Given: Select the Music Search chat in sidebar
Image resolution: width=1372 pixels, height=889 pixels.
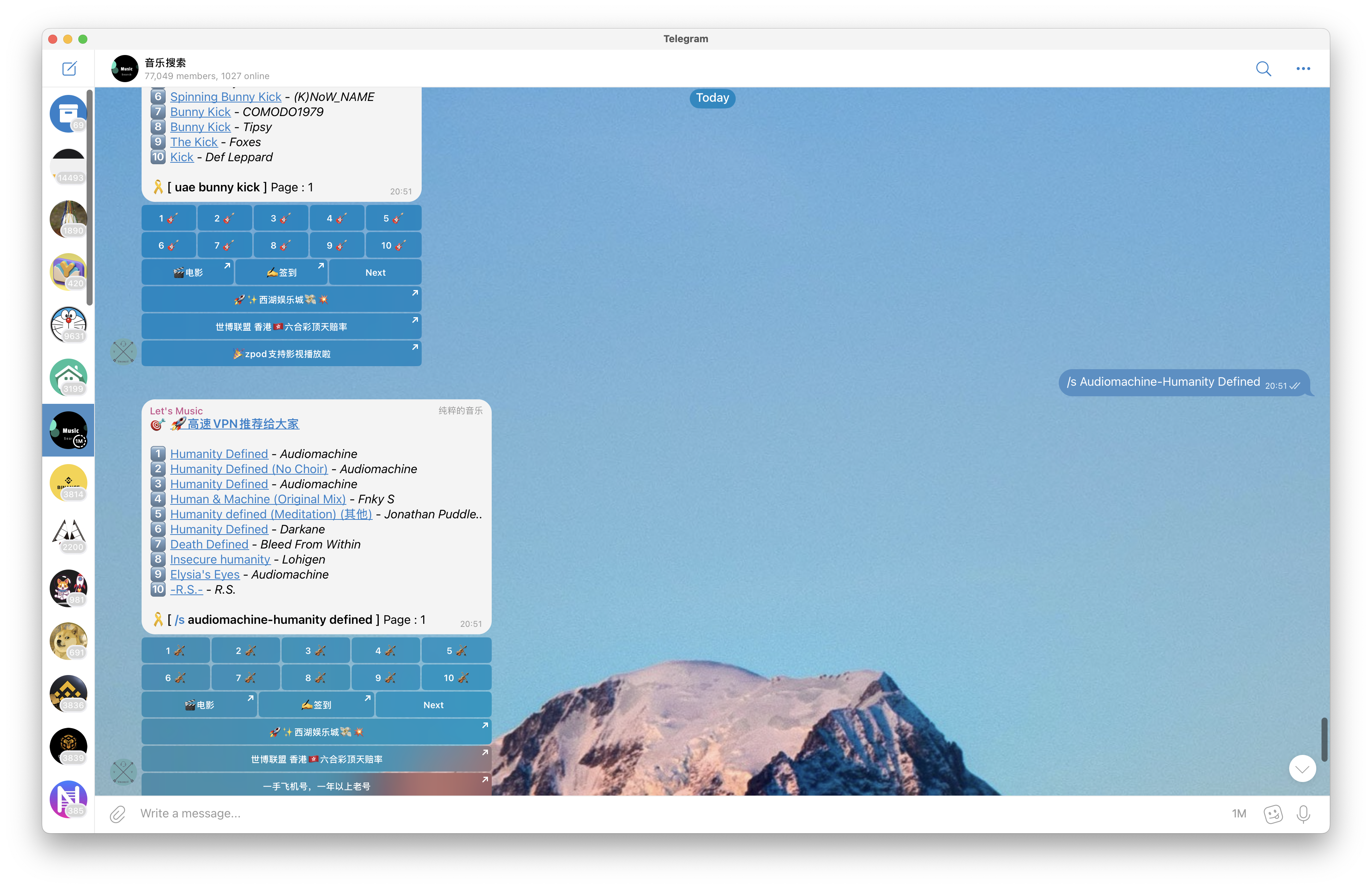Looking at the screenshot, I should (68, 430).
